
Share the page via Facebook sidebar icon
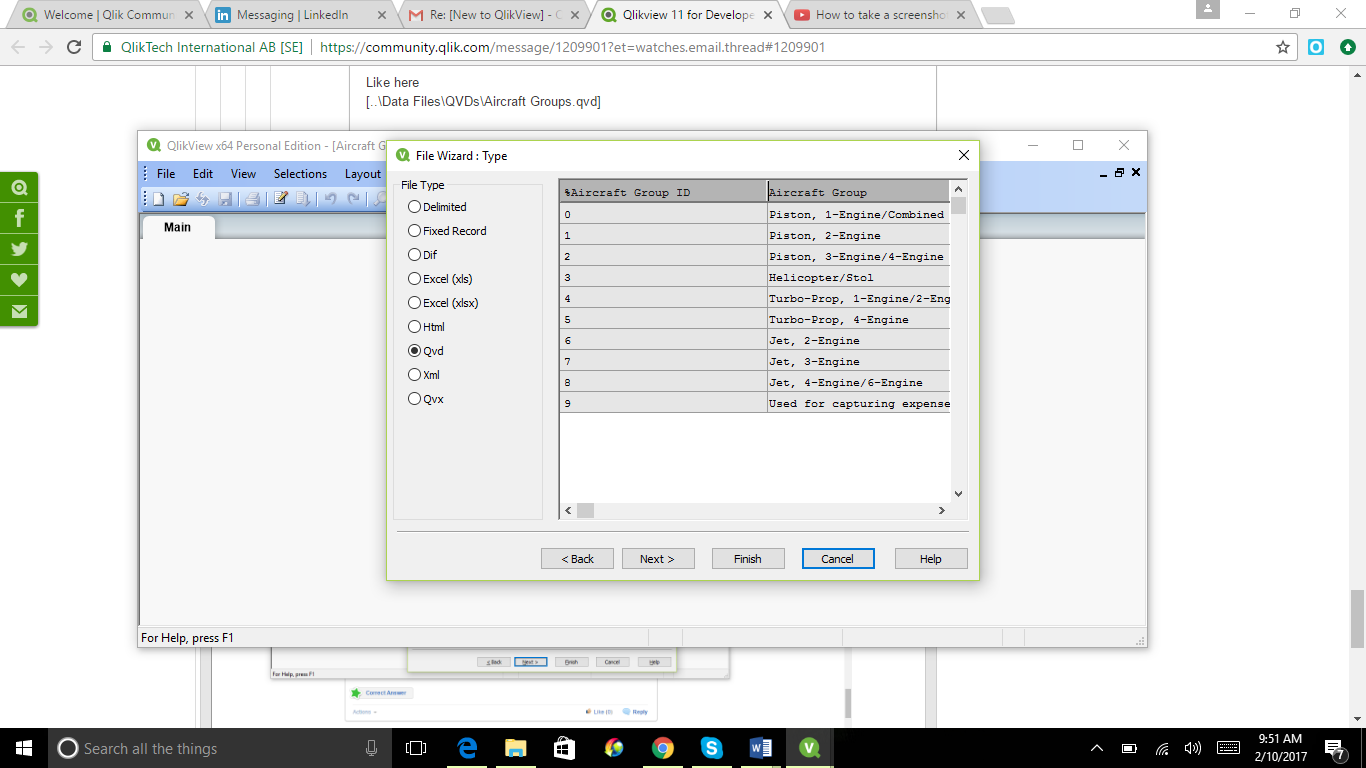coord(19,218)
